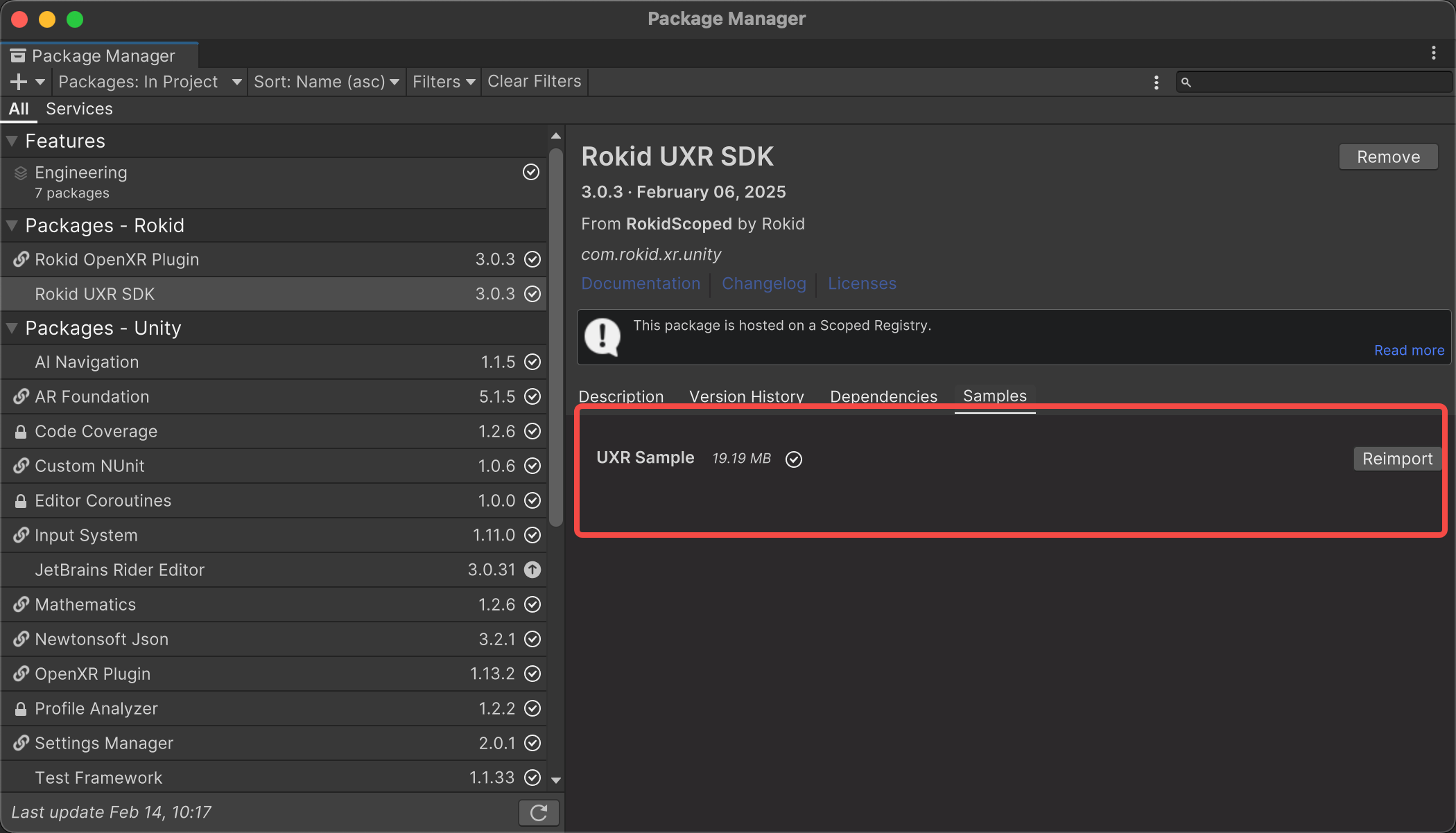1456x833 pixels.
Task: Click the "3.0.3 · February 06, 2025" version text
Action: 684,192
